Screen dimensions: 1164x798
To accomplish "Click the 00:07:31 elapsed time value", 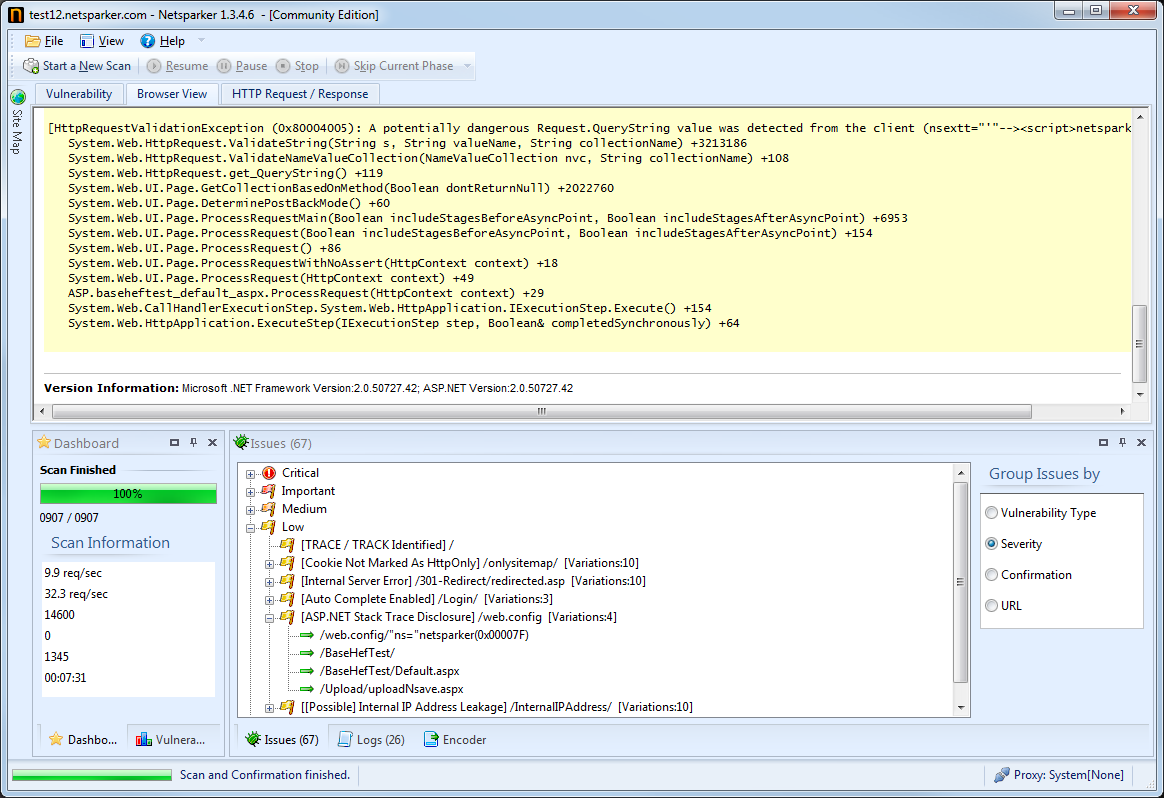I will pyautogui.click(x=65, y=678).
